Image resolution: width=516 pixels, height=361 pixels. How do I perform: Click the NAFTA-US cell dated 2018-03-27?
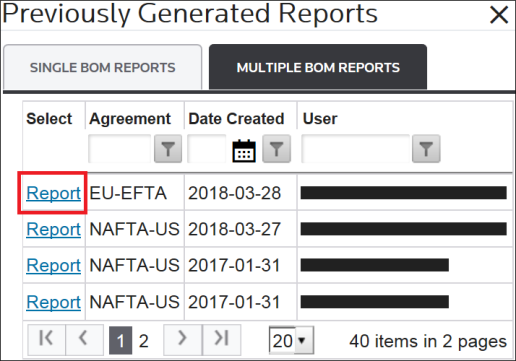click(x=135, y=229)
